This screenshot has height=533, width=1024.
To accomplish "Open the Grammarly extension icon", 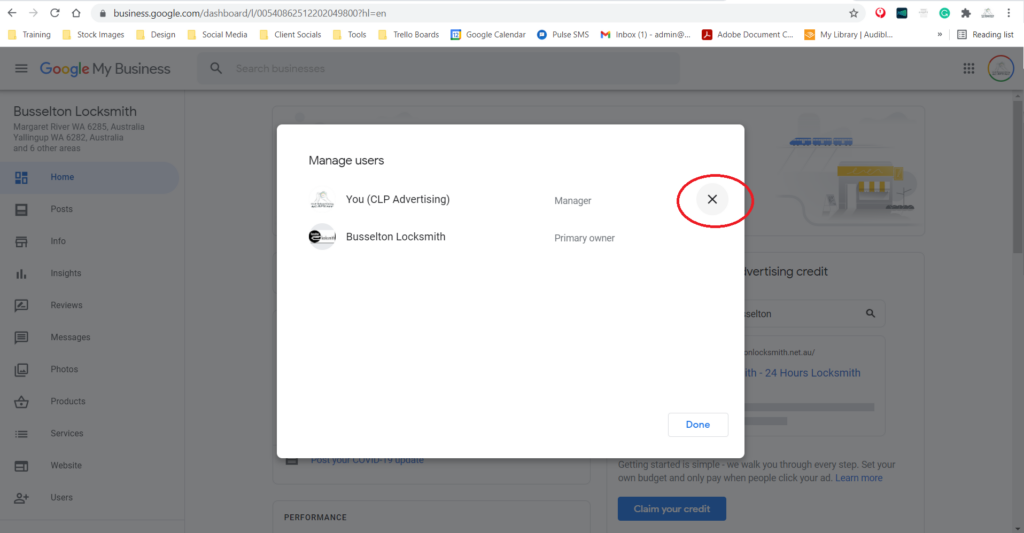I will 944,13.
